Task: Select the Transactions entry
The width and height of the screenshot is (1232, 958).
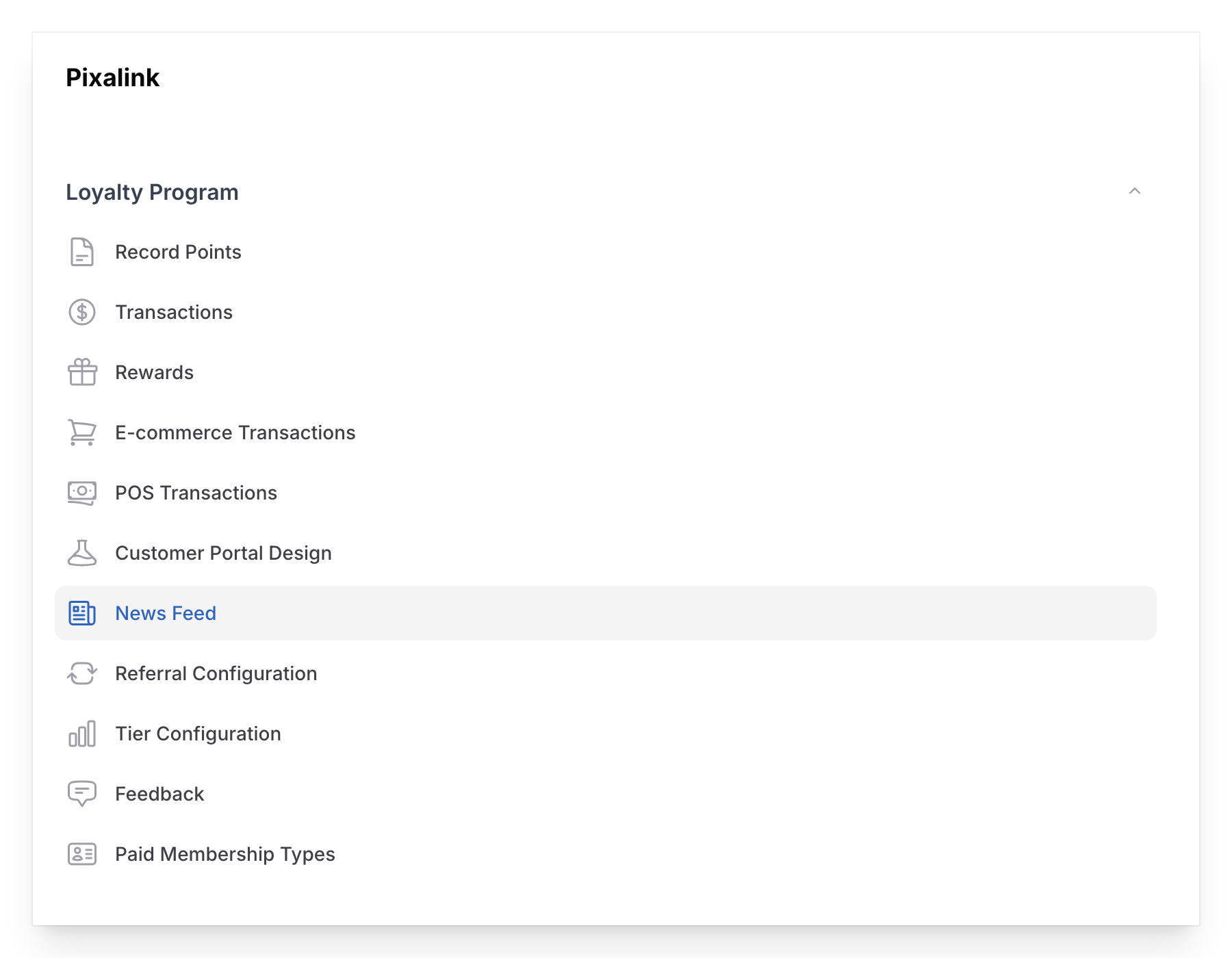Action: [174, 312]
